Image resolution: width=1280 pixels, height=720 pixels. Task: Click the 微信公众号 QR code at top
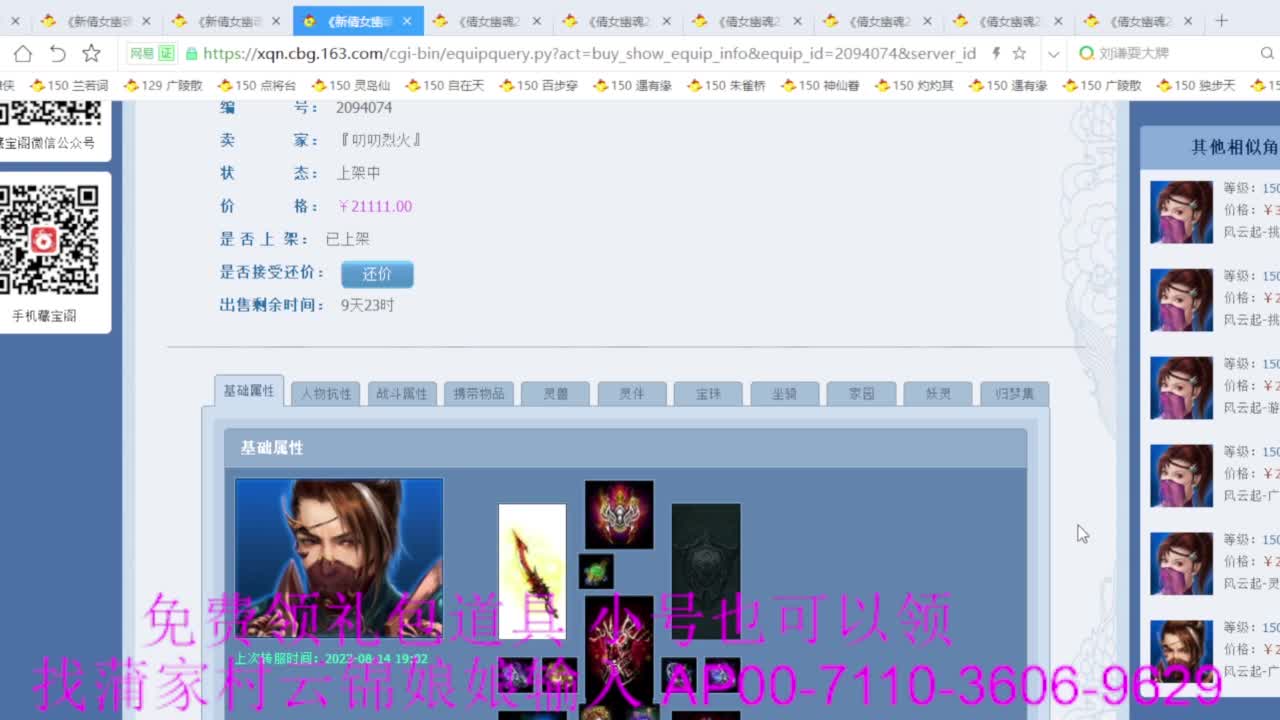point(50,112)
